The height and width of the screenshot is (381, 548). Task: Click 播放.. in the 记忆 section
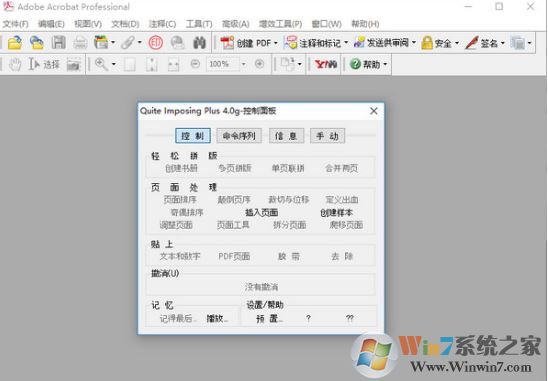[x=217, y=318]
